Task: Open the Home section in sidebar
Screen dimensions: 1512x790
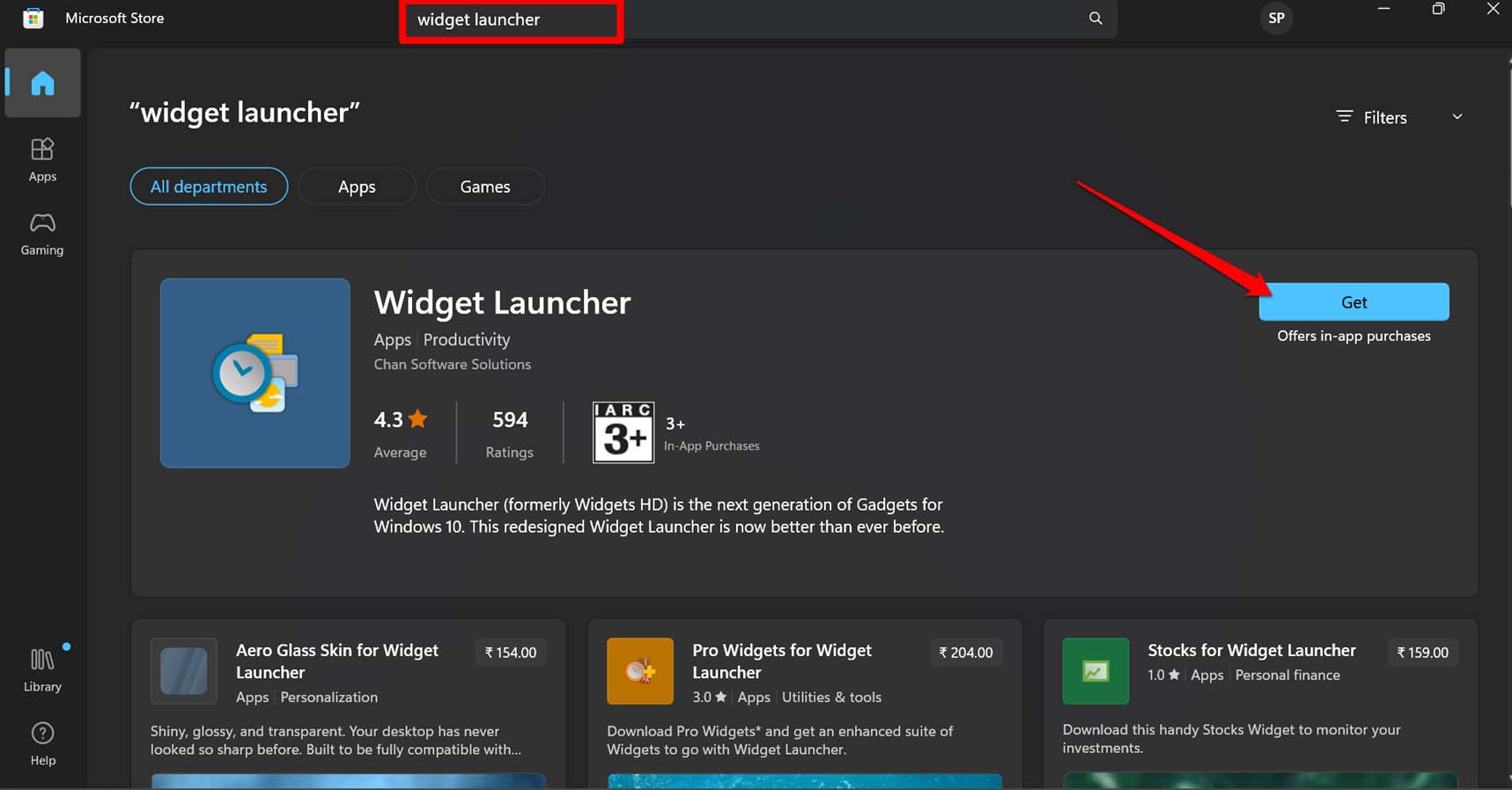Action: click(x=42, y=84)
